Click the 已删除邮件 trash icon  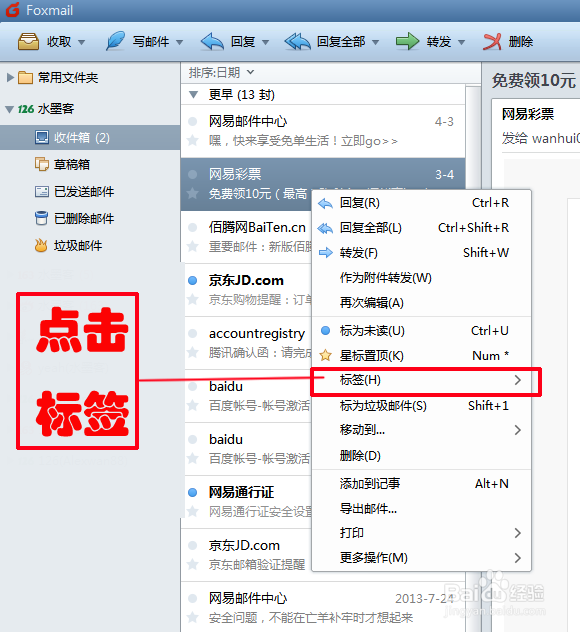pyautogui.click(x=41, y=218)
